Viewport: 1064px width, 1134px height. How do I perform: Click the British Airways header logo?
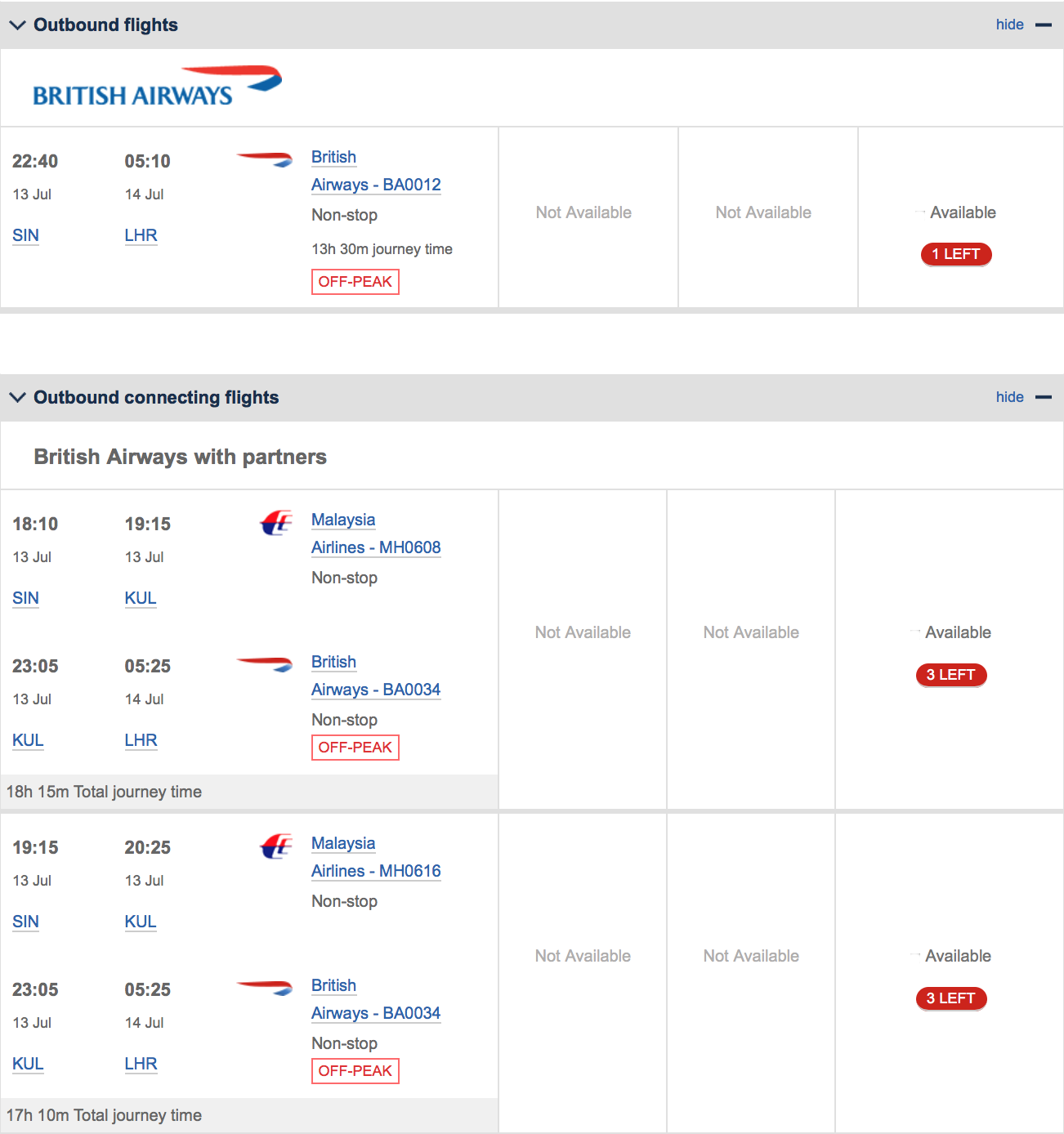[157, 87]
